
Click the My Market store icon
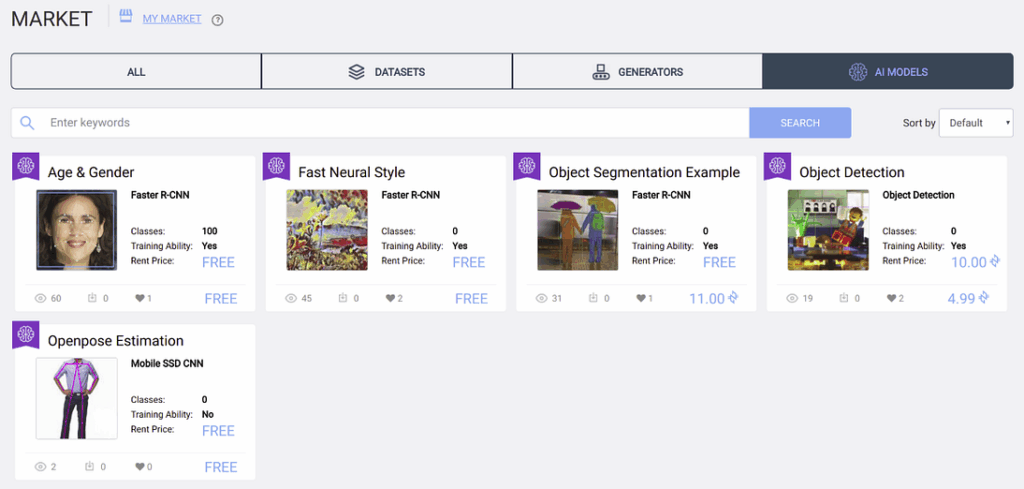tap(126, 17)
